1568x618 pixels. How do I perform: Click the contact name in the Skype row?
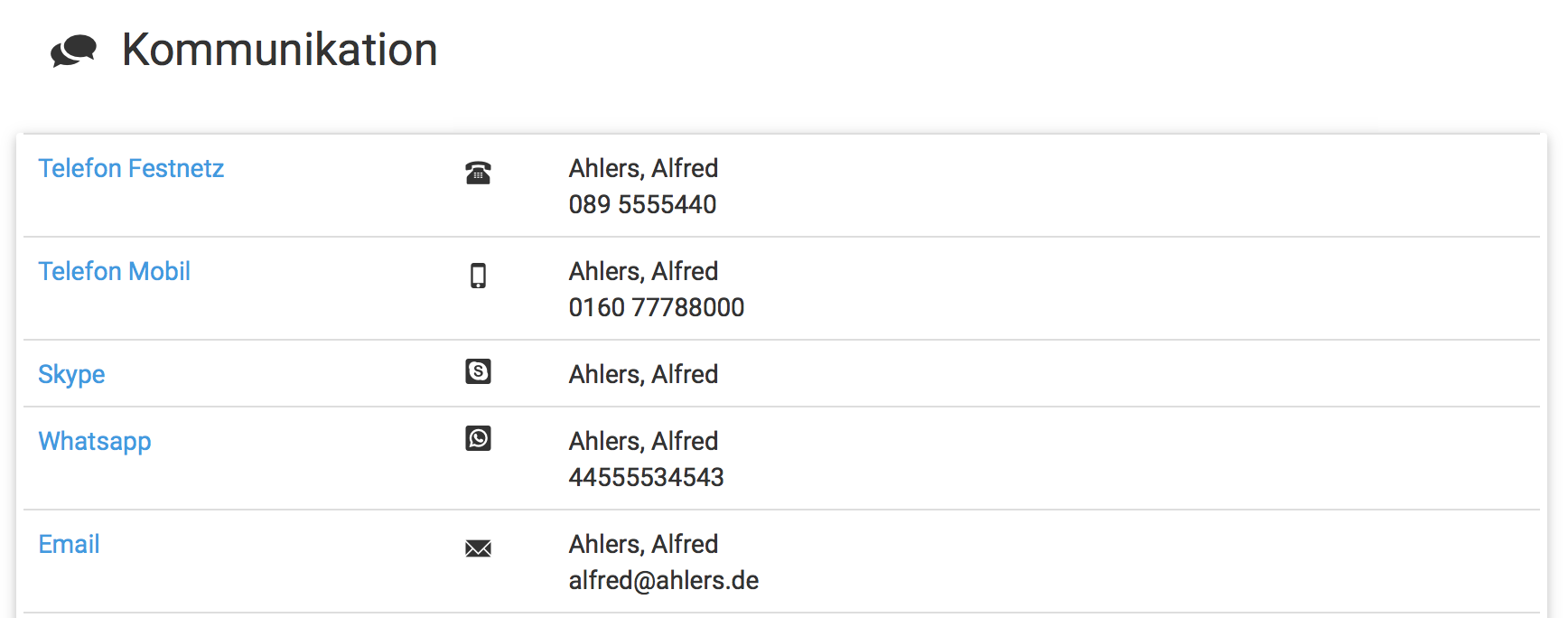point(643,375)
